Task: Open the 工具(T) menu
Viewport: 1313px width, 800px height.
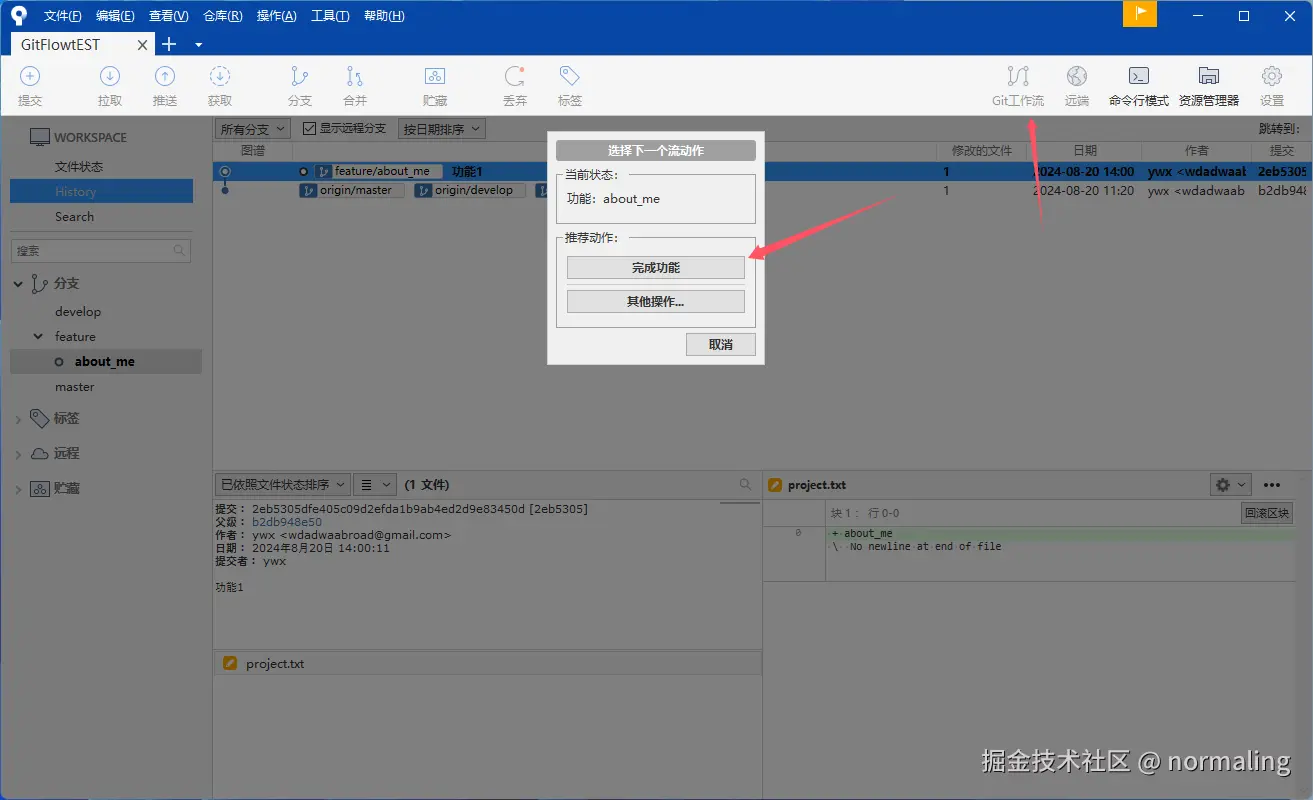Action: 330,16
